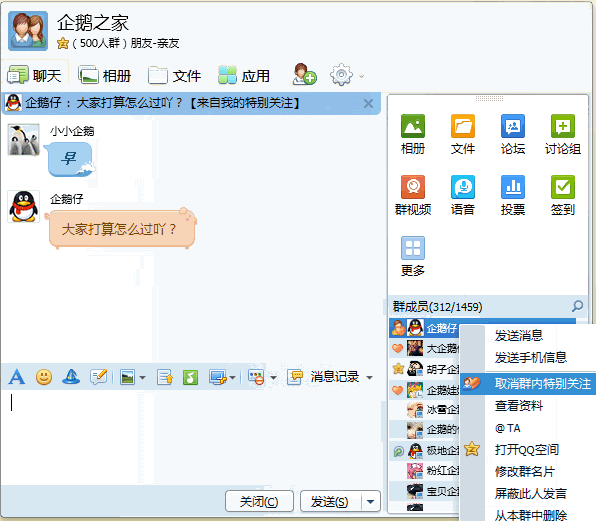Click the right panel drag handle dots
The width and height of the screenshot is (596, 521).
489,98
